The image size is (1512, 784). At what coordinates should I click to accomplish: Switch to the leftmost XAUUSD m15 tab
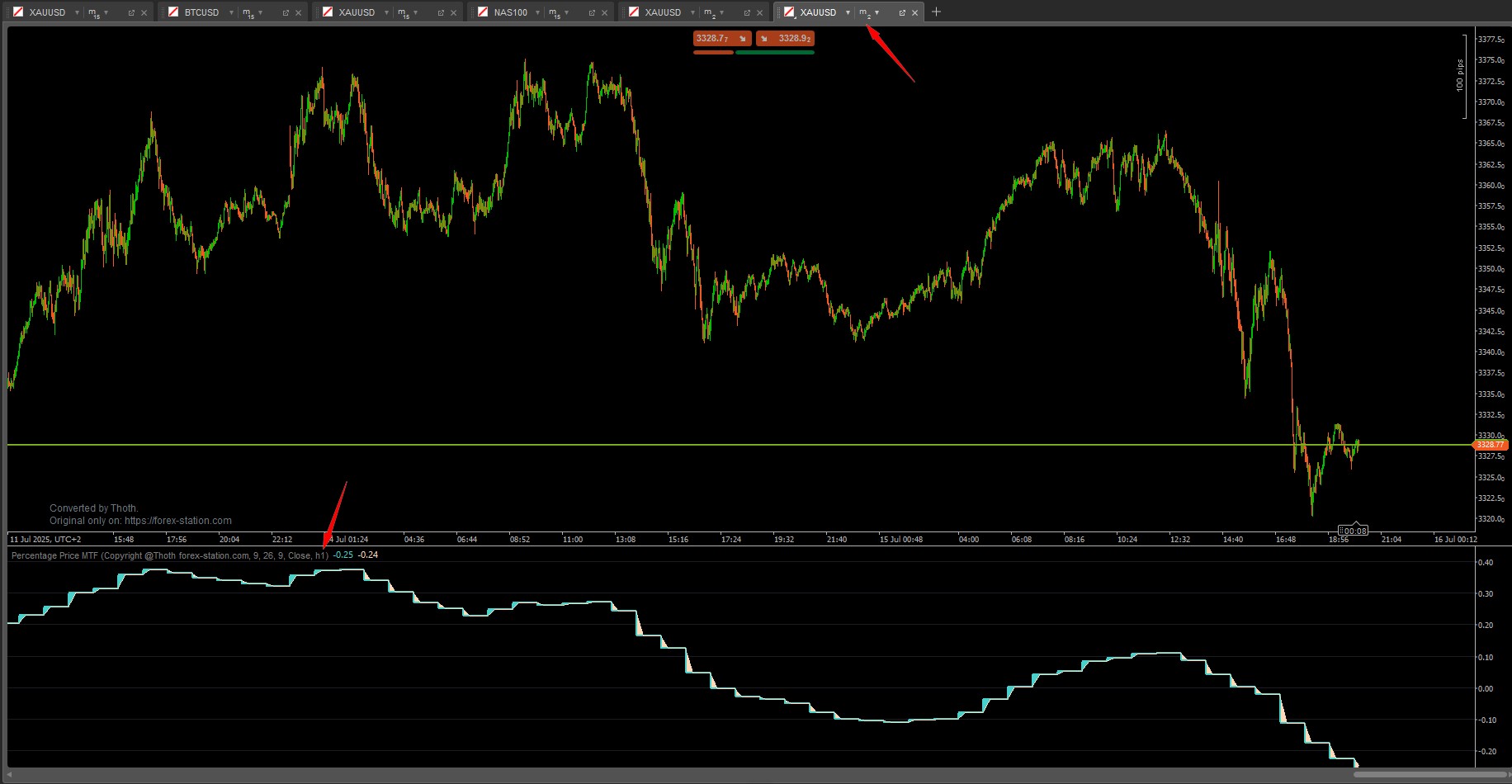[47, 12]
